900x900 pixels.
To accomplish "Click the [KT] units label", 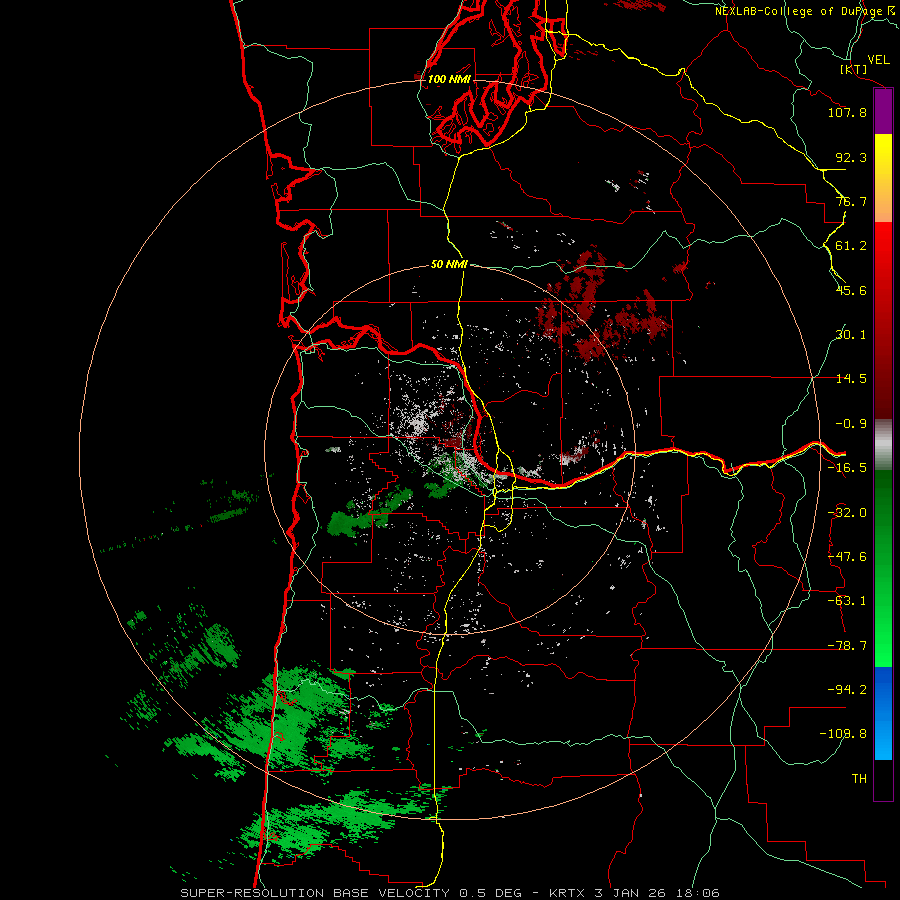I will click(x=854, y=70).
